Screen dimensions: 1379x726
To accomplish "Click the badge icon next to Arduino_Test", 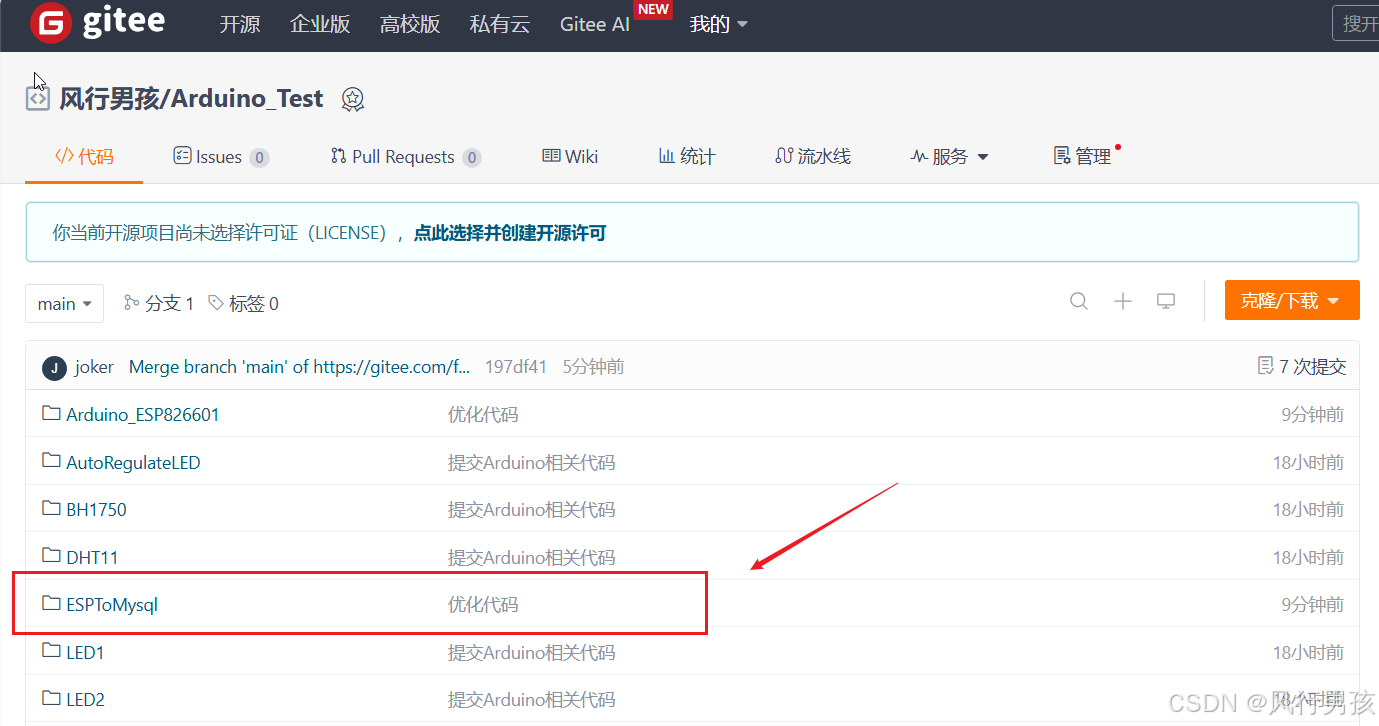I will click(x=352, y=99).
